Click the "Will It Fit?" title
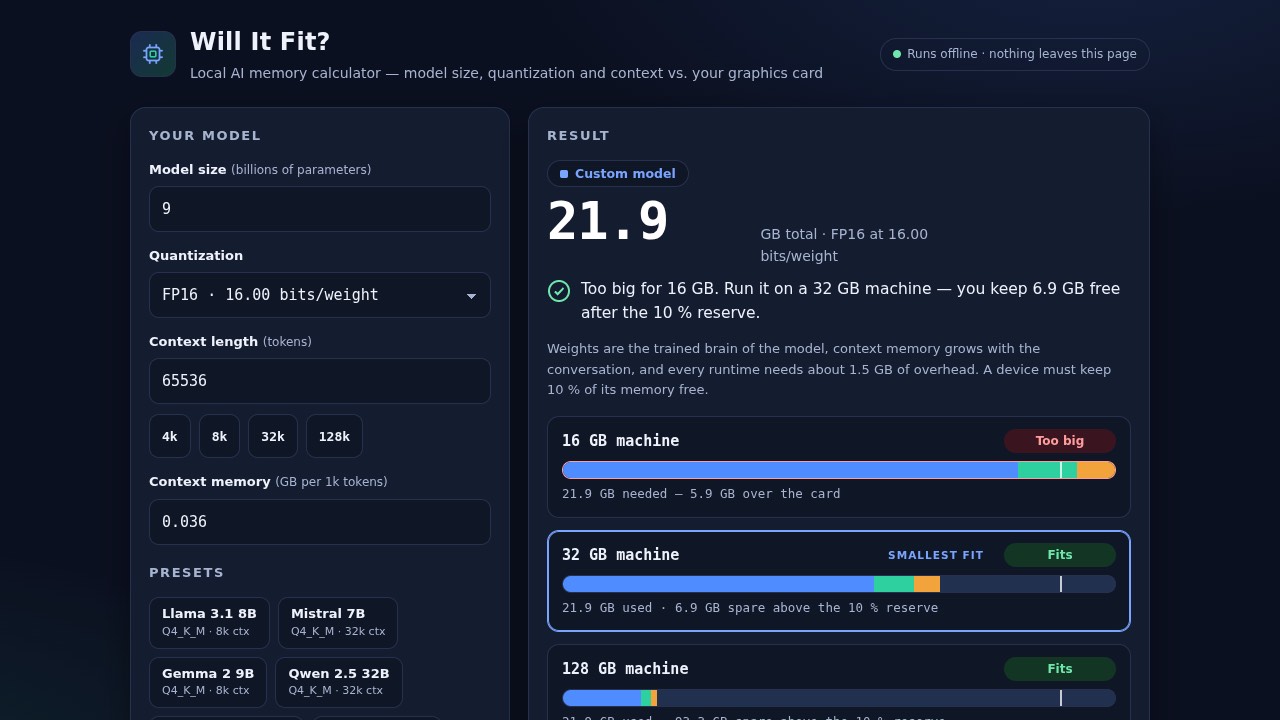The height and width of the screenshot is (720, 1280). coord(260,42)
